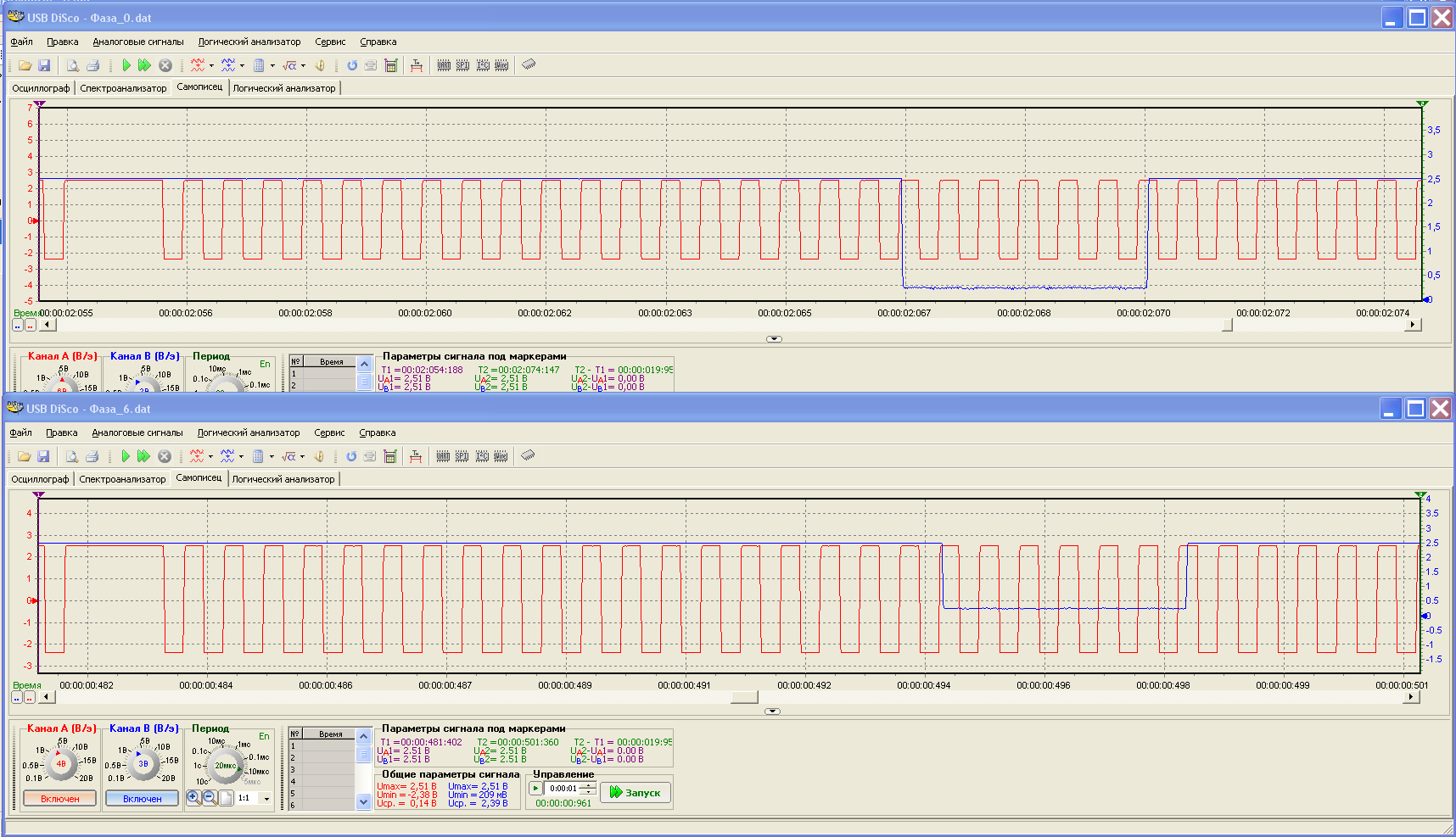1456x837 pixels.
Task: Open 'Аналоговые сигналы' menu in Фаза_0 window
Action: (x=138, y=42)
